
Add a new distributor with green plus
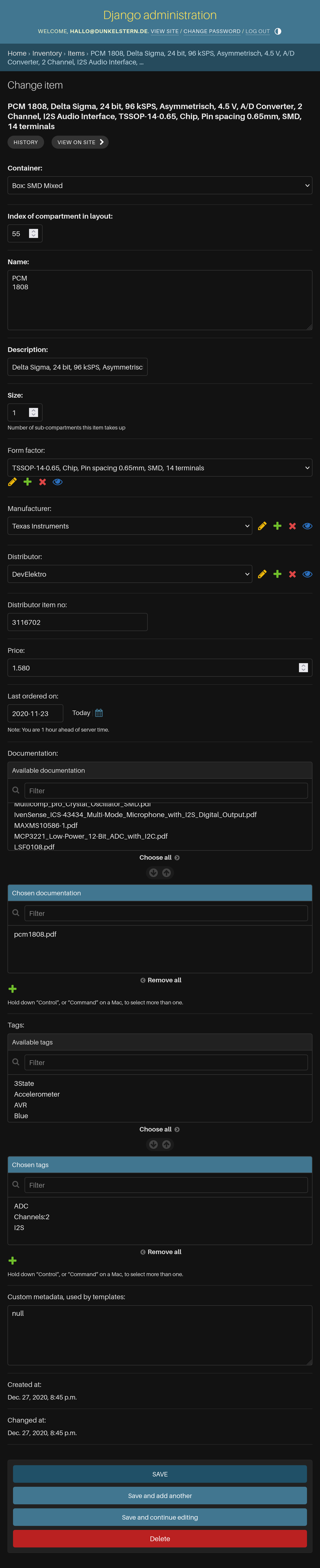[277, 574]
